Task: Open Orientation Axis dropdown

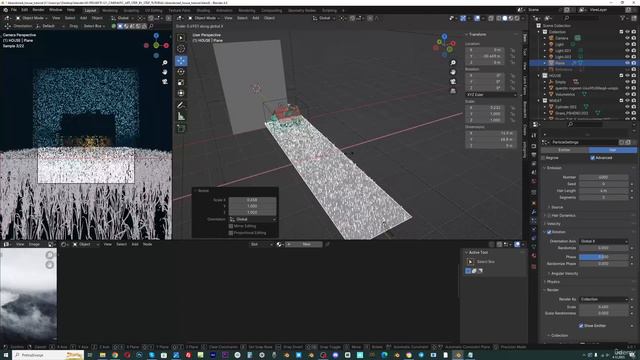Action: (x=604, y=241)
